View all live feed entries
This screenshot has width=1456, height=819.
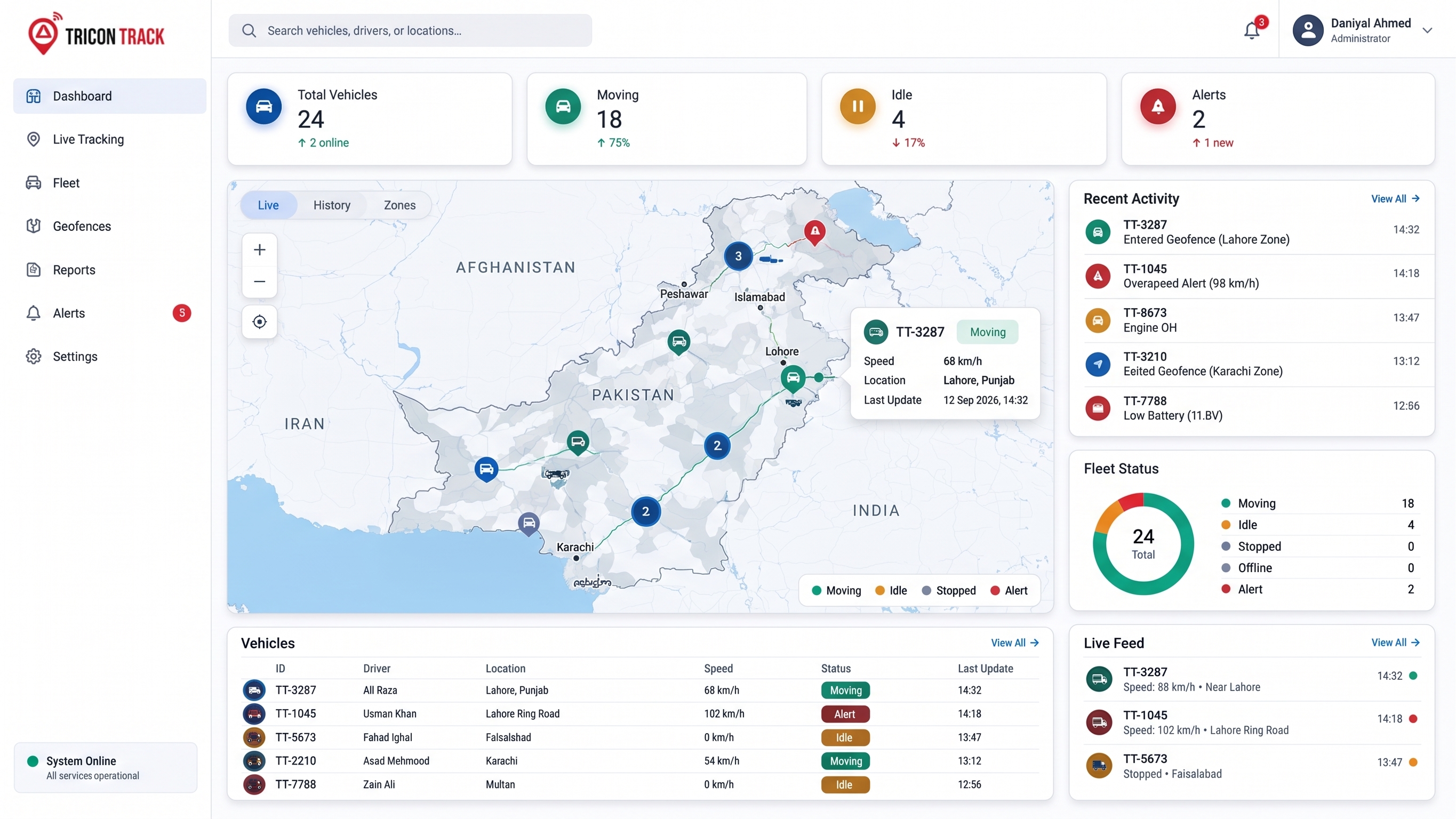(x=1395, y=643)
